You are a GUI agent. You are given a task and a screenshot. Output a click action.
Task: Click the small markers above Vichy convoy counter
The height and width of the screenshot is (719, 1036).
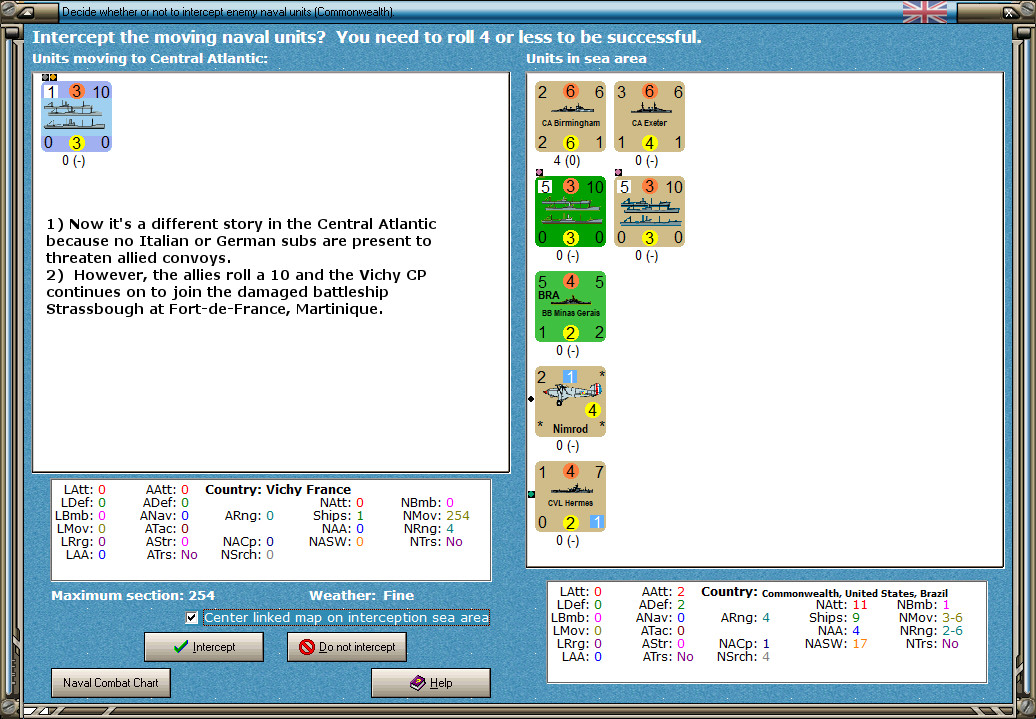click(x=50, y=77)
